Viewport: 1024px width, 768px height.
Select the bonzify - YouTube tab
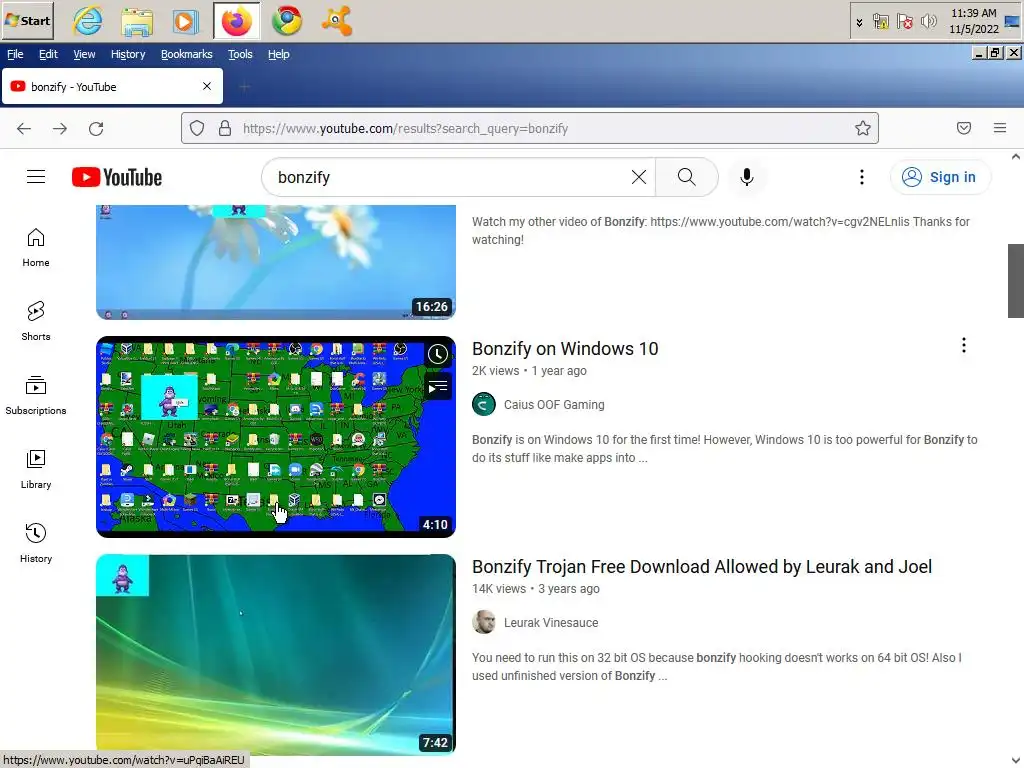point(112,86)
